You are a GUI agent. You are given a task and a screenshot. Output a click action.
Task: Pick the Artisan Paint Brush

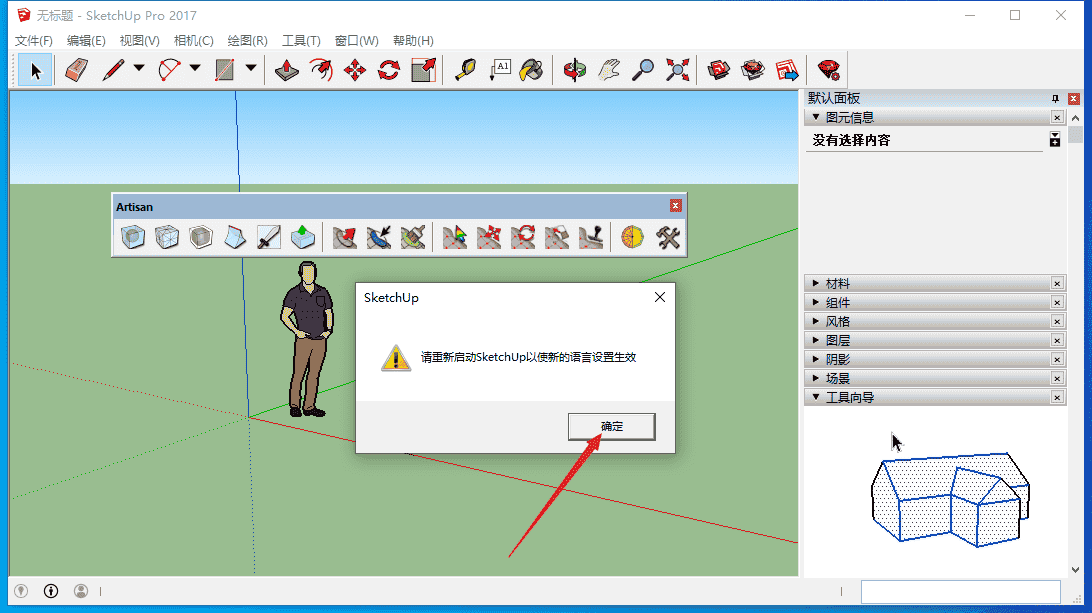(x=413, y=238)
